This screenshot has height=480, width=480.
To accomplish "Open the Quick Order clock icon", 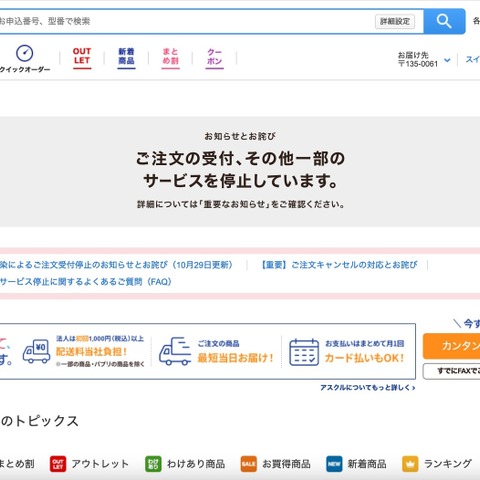I will [x=25, y=53].
